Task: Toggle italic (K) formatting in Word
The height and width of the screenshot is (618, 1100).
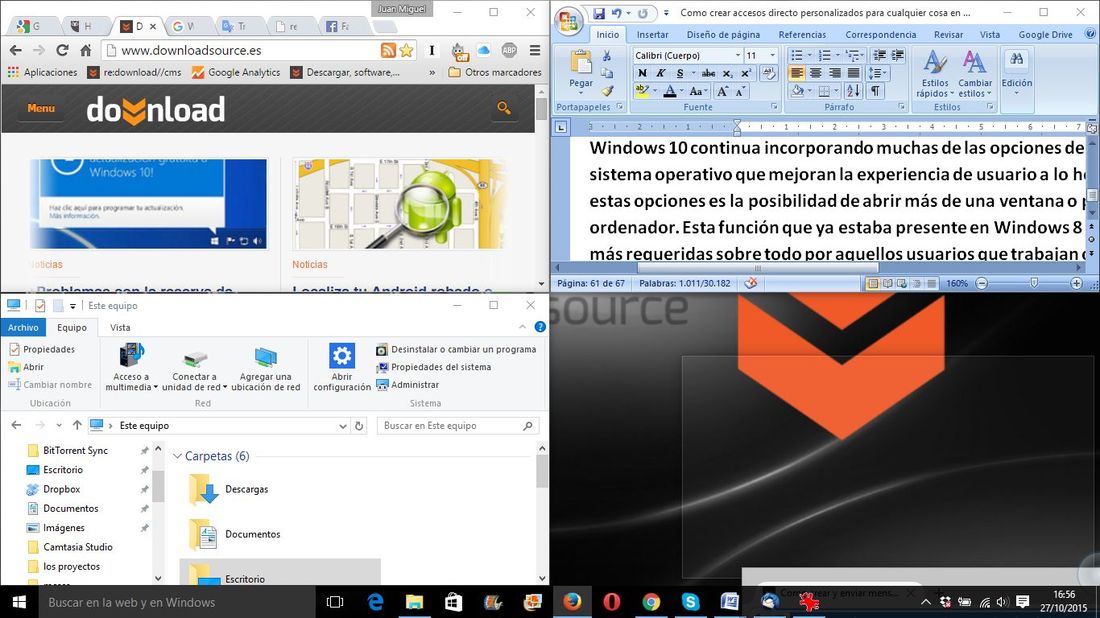Action: 660,73
